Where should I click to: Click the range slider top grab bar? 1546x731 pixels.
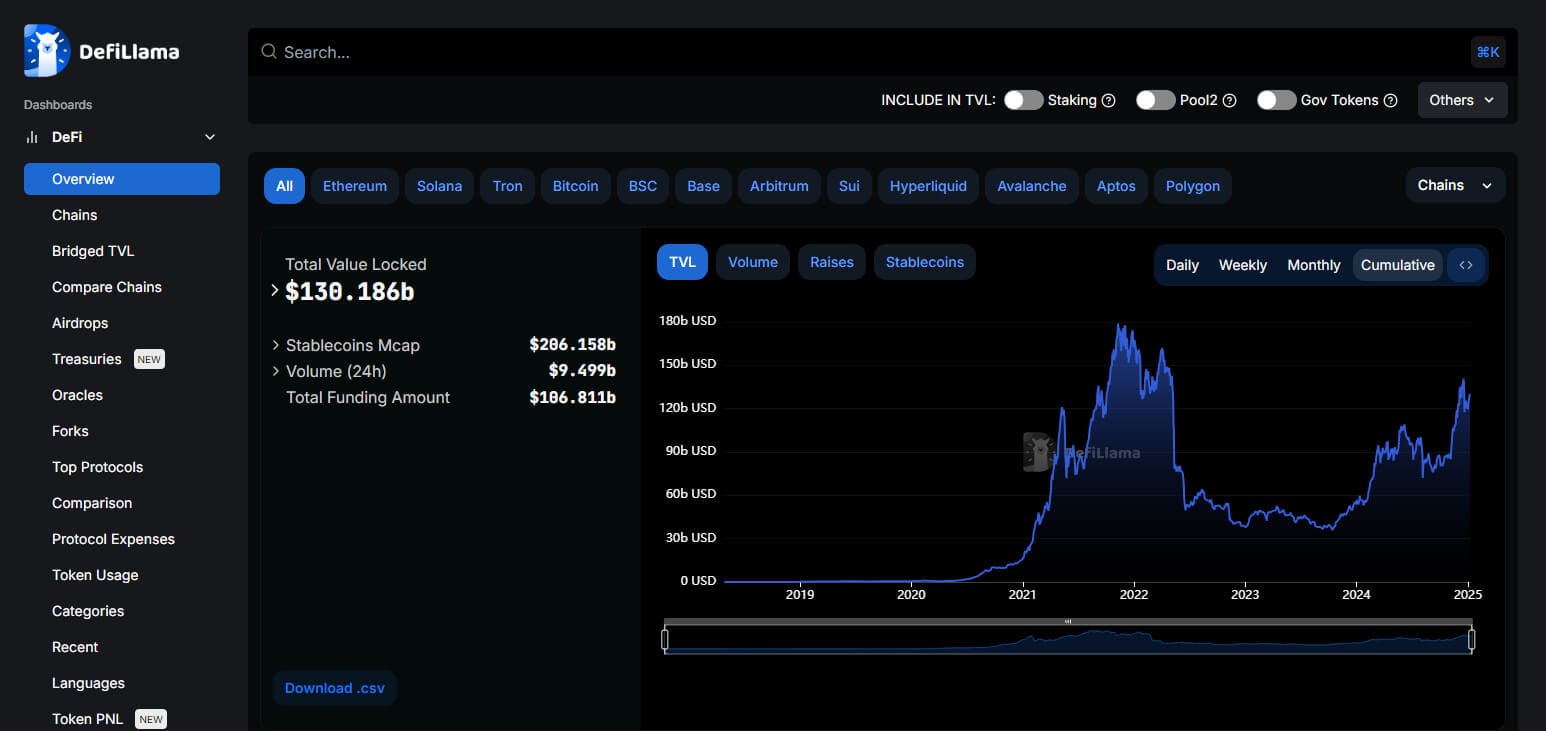pos(1068,622)
